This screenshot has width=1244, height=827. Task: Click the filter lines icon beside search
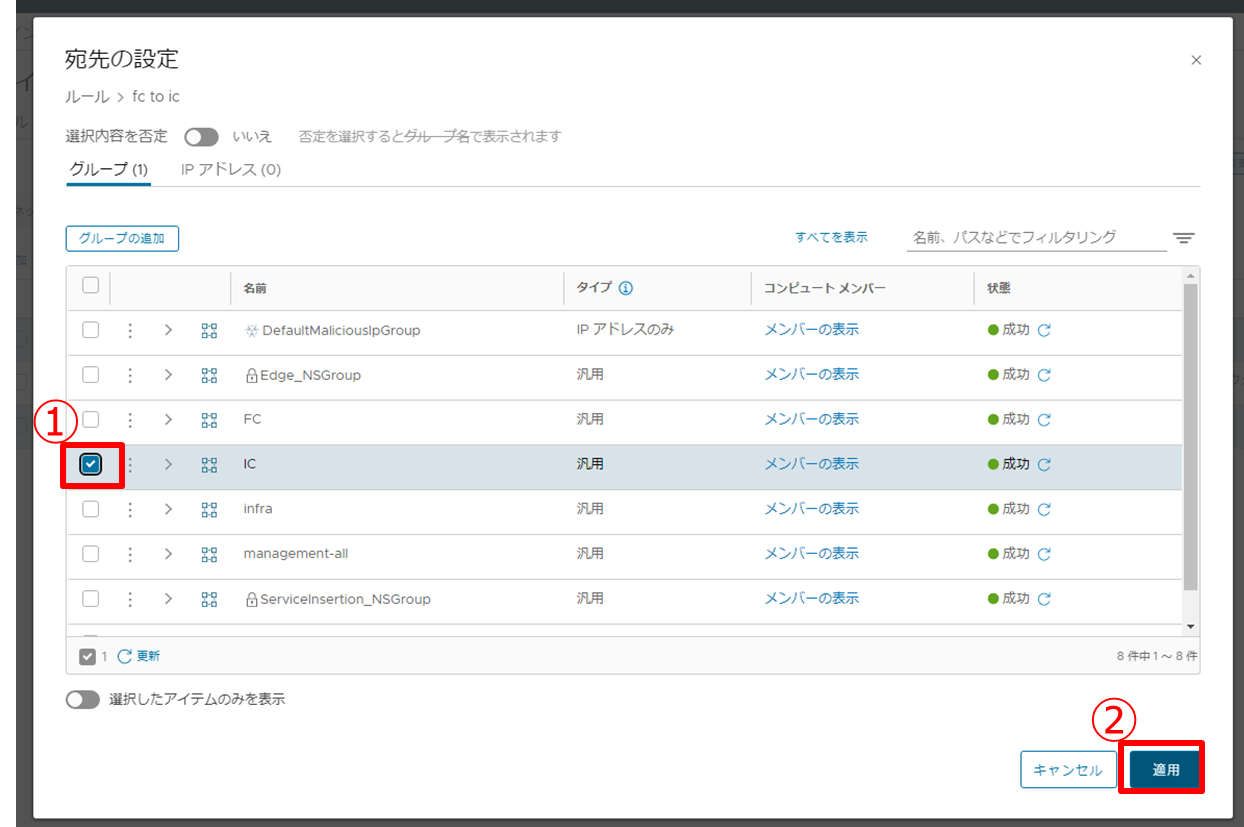(x=1184, y=238)
